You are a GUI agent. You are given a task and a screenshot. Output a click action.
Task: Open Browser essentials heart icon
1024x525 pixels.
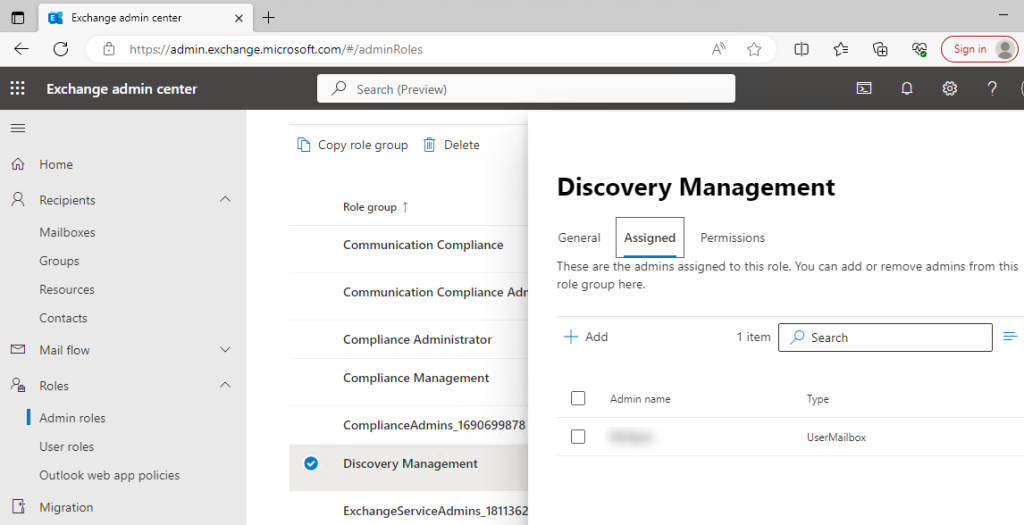coord(920,49)
